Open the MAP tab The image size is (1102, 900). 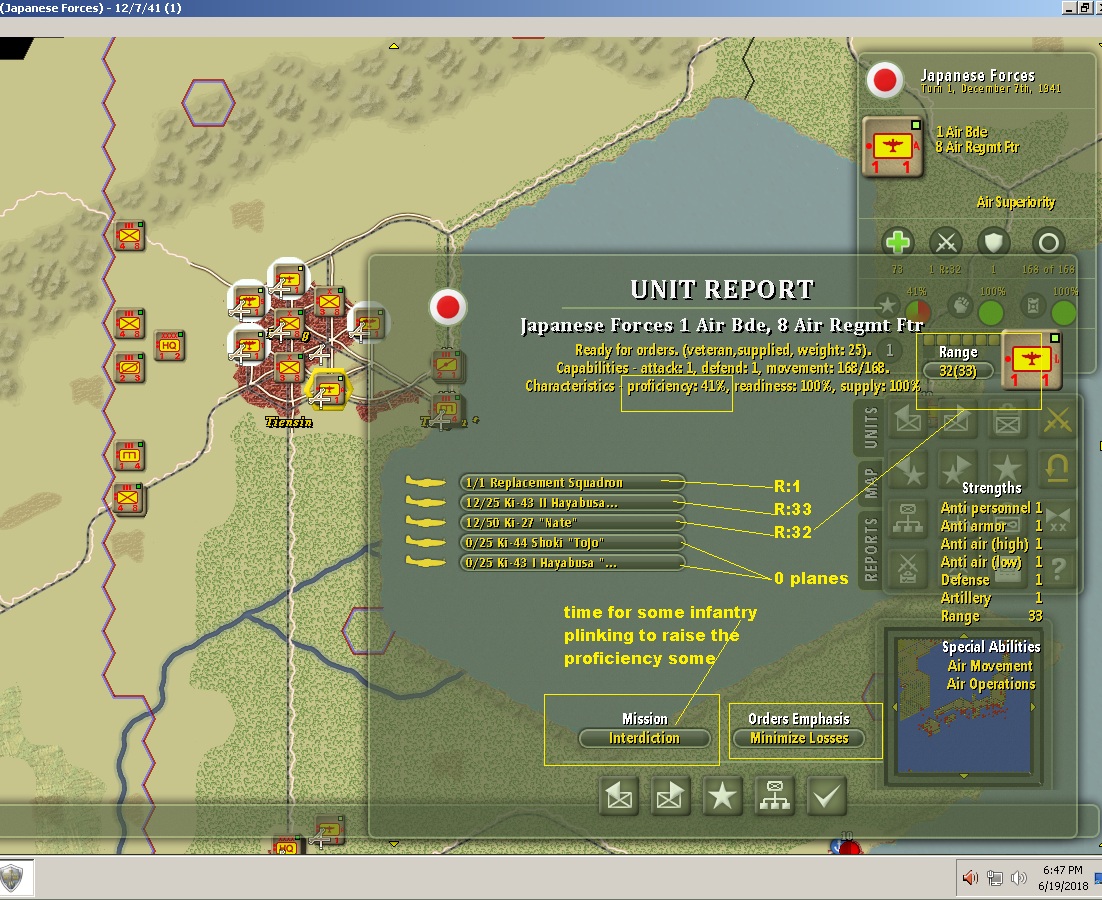pyautogui.click(x=870, y=483)
